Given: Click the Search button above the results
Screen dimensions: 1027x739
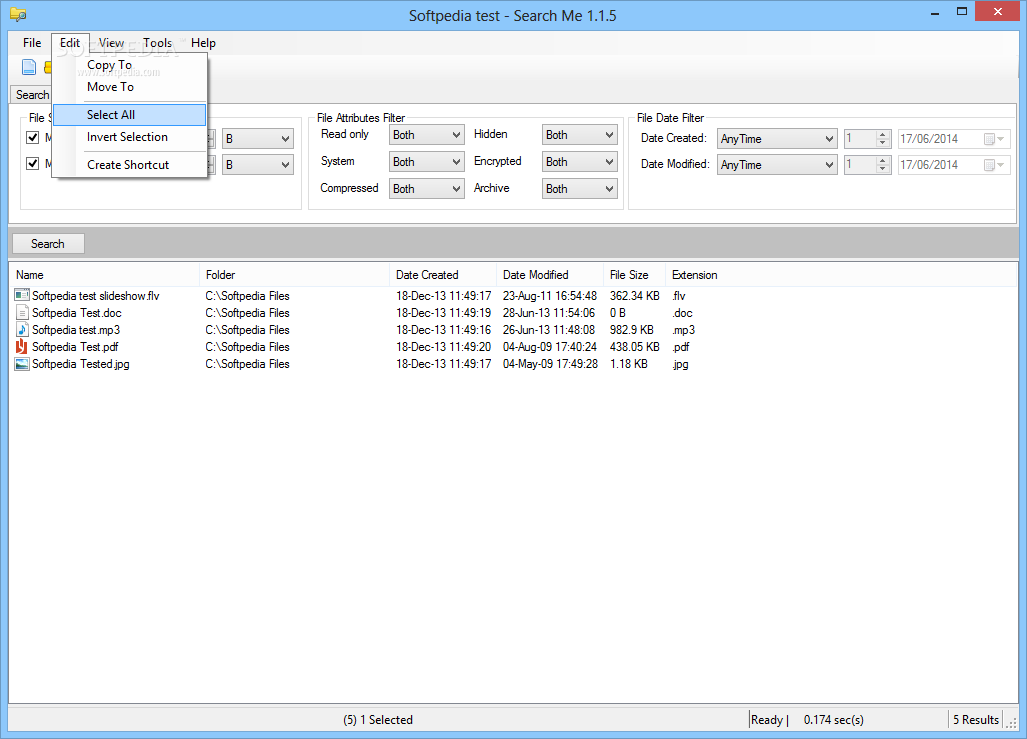Looking at the screenshot, I should tap(48, 244).
